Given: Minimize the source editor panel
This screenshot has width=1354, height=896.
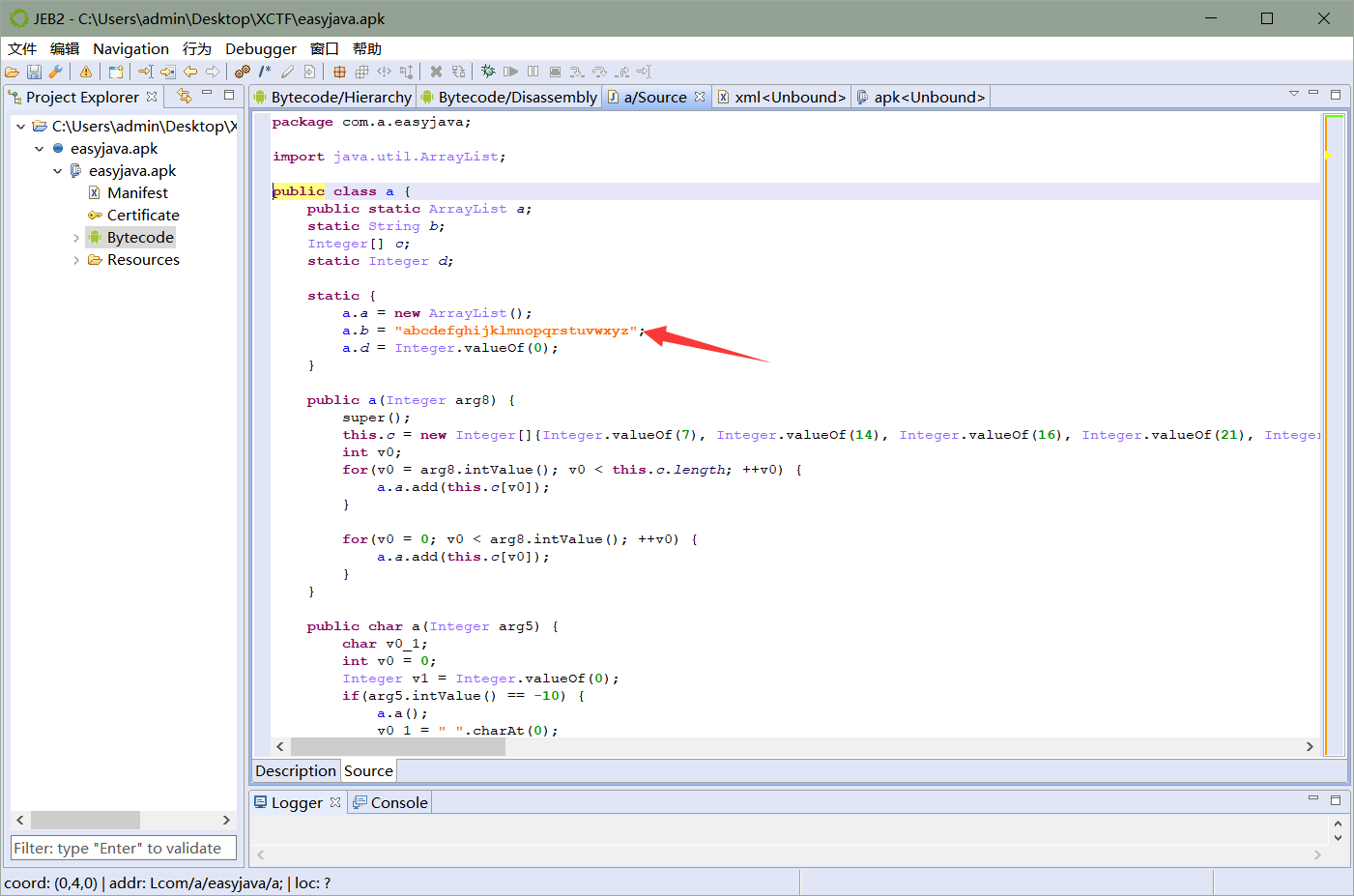Looking at the screenshot, I should pos(1313,93).
